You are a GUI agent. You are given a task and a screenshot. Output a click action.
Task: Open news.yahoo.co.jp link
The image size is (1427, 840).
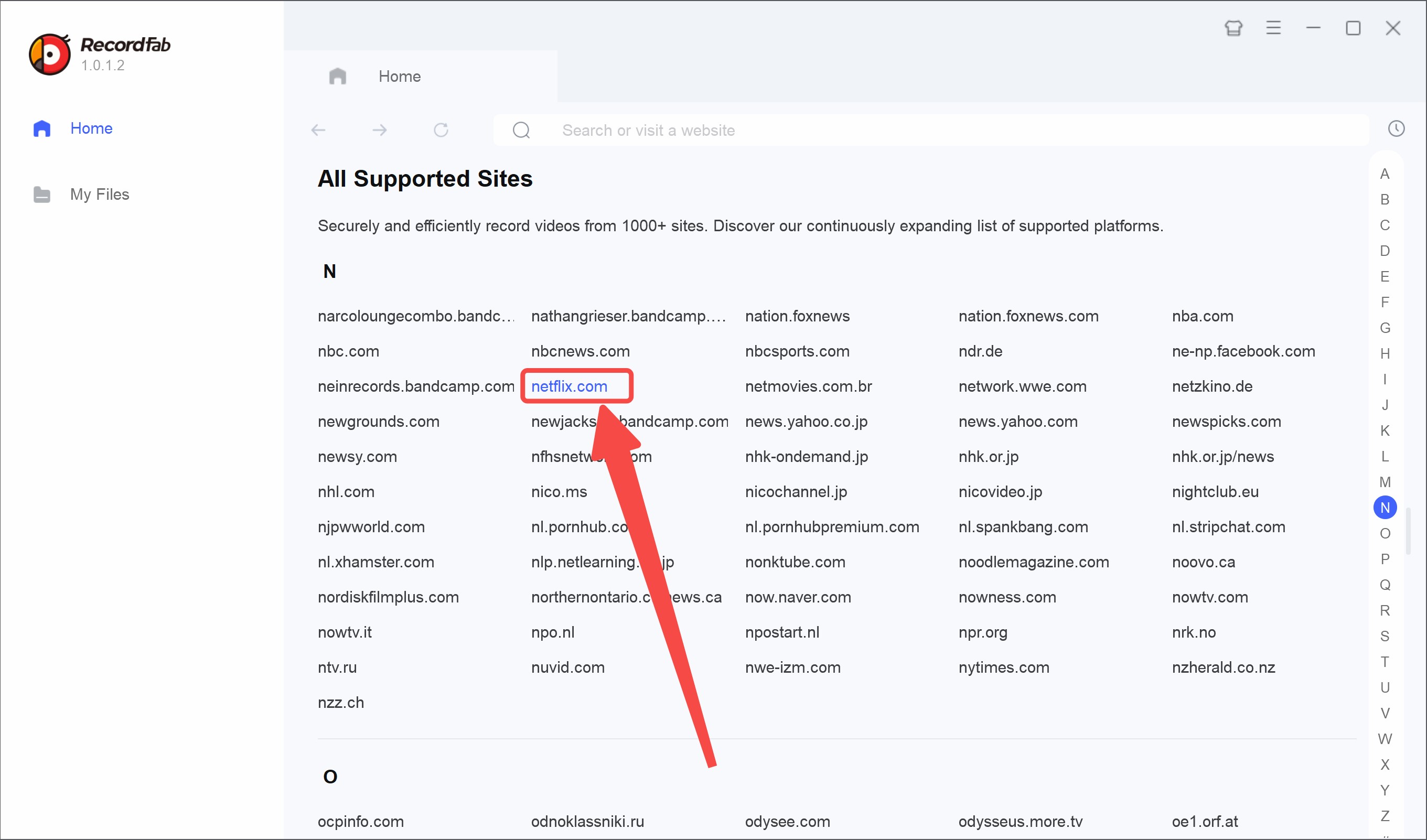807,421
